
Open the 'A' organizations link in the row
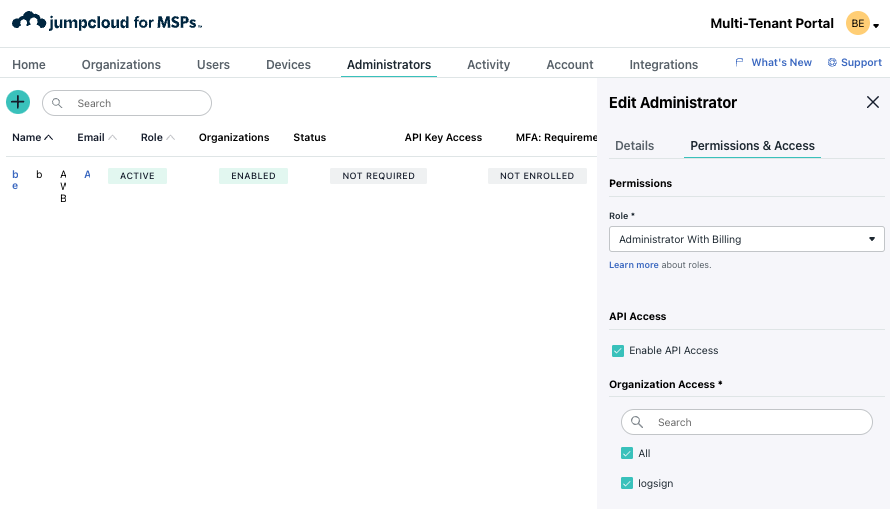87,174
